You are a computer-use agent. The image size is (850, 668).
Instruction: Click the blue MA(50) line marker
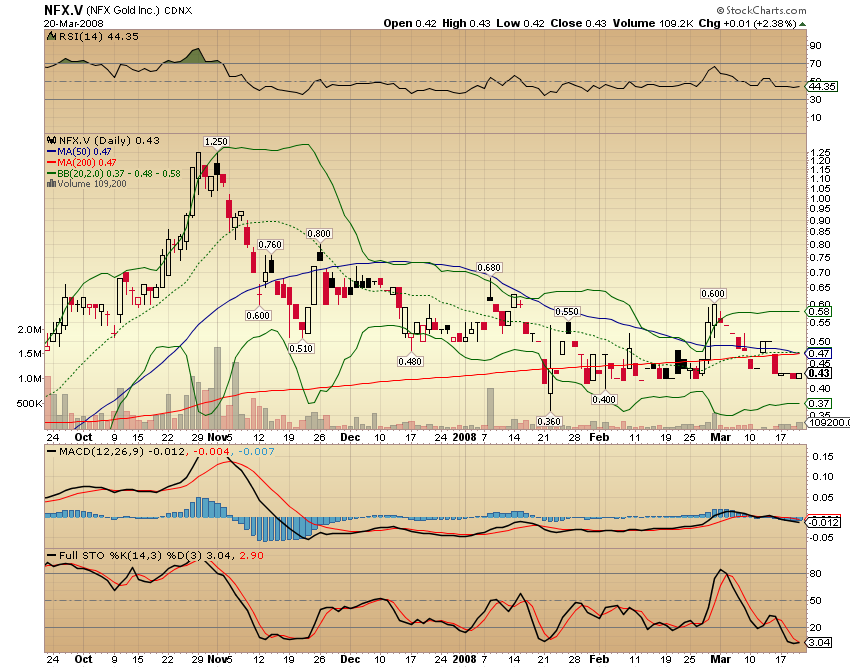[x=49, y=152]
